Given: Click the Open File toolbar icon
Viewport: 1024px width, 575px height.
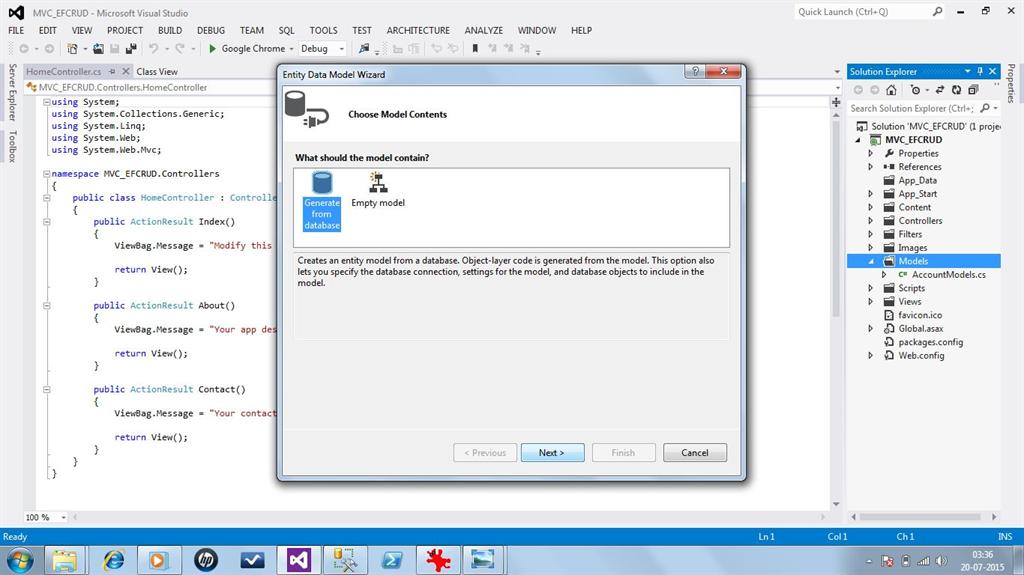Looking at the screenshot, I should tap(98, 48).
